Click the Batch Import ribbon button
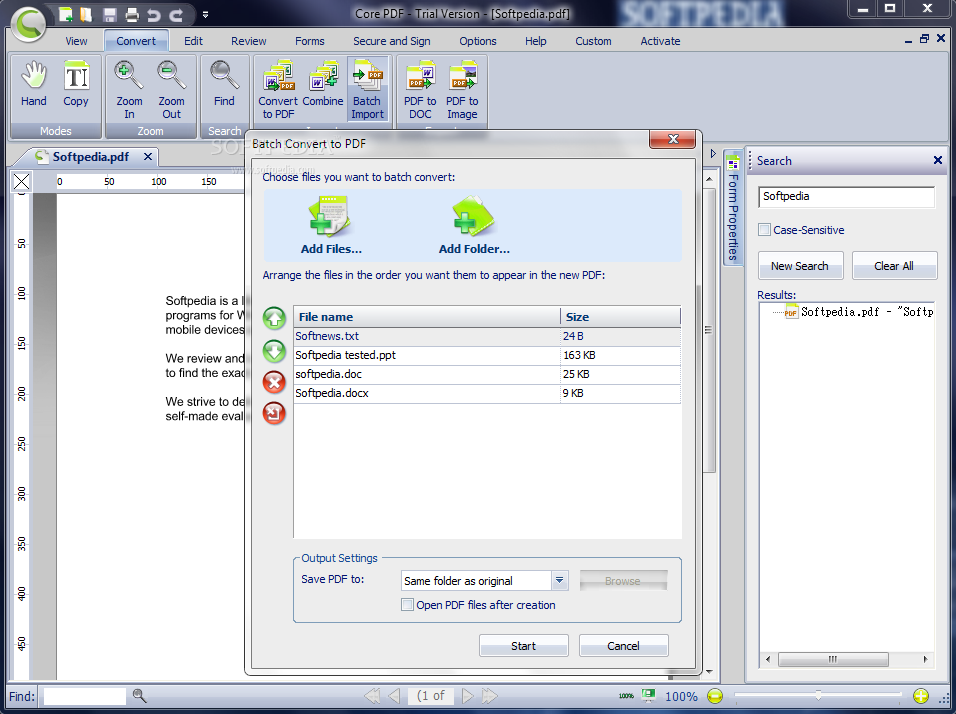Image resolution: width=956 pixels, height=714 pixels. 368,90
